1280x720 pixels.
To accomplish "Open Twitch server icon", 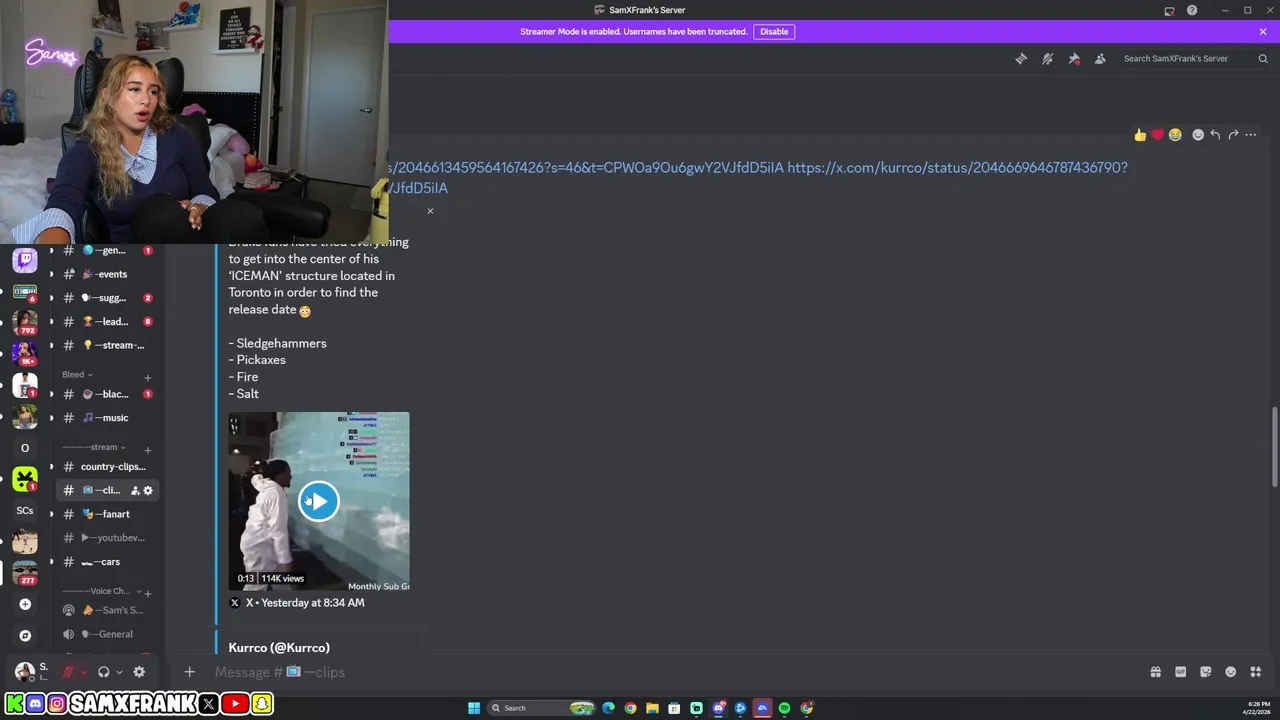I will (x=25, y=260).
